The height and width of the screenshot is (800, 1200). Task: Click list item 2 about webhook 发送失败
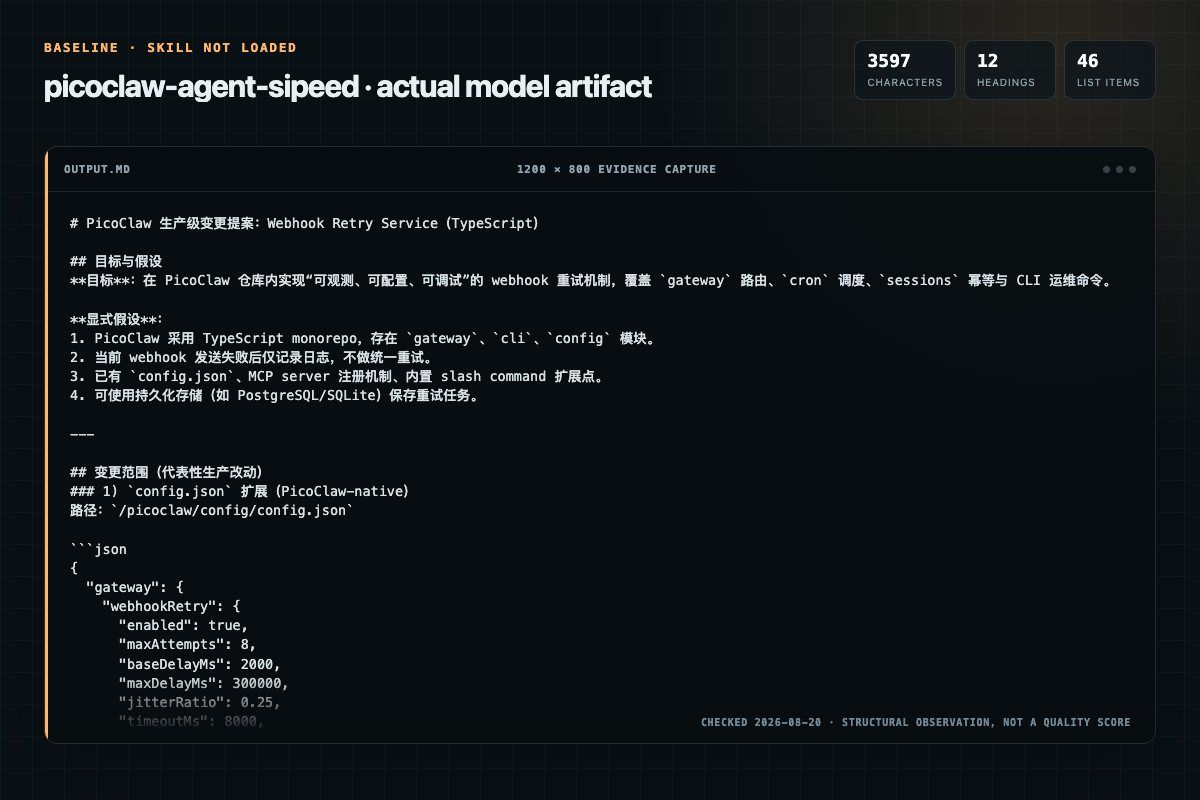click(x=251, y=357)
